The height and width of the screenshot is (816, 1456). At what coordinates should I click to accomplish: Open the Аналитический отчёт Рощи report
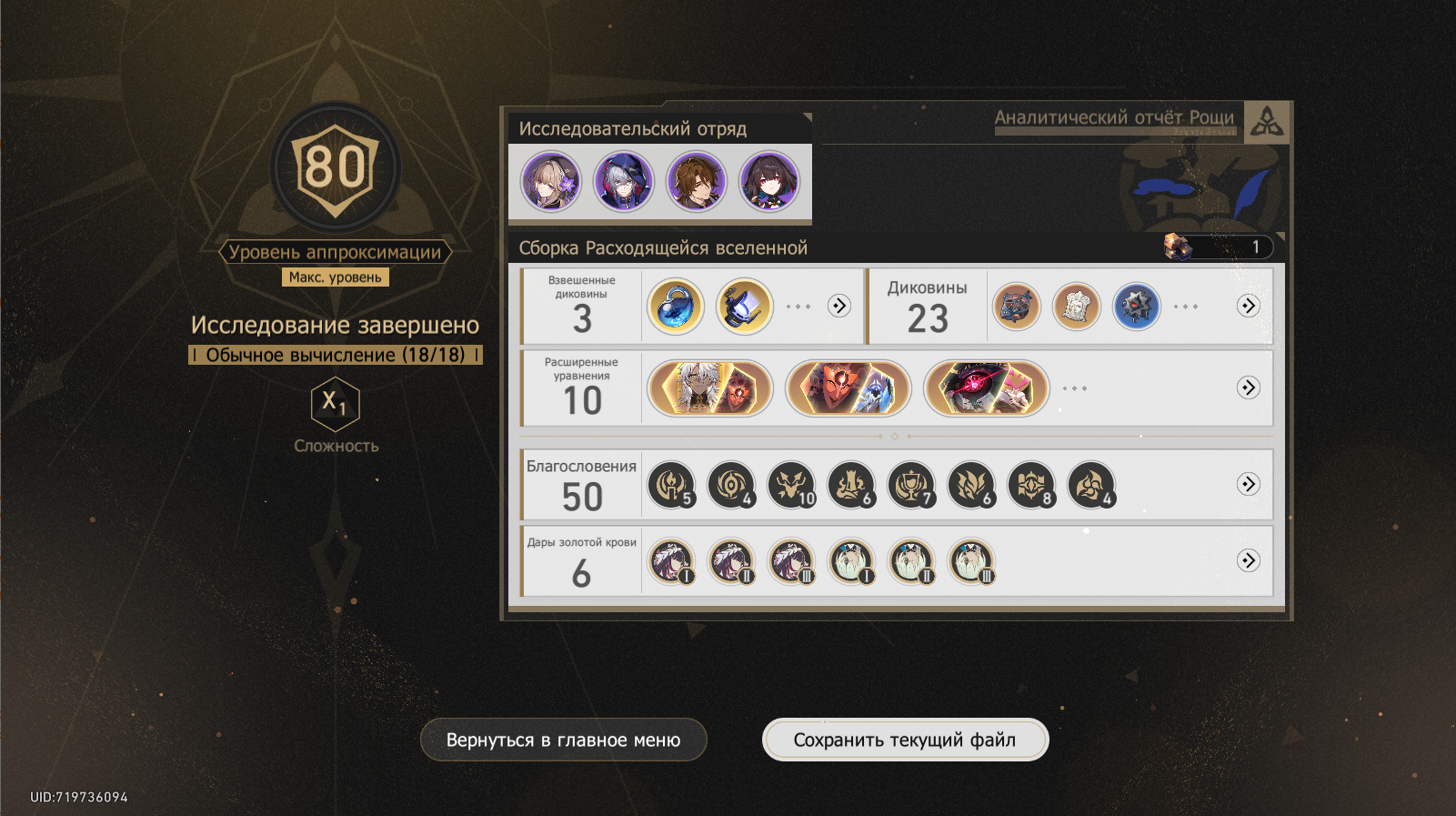coord(1114,118)
